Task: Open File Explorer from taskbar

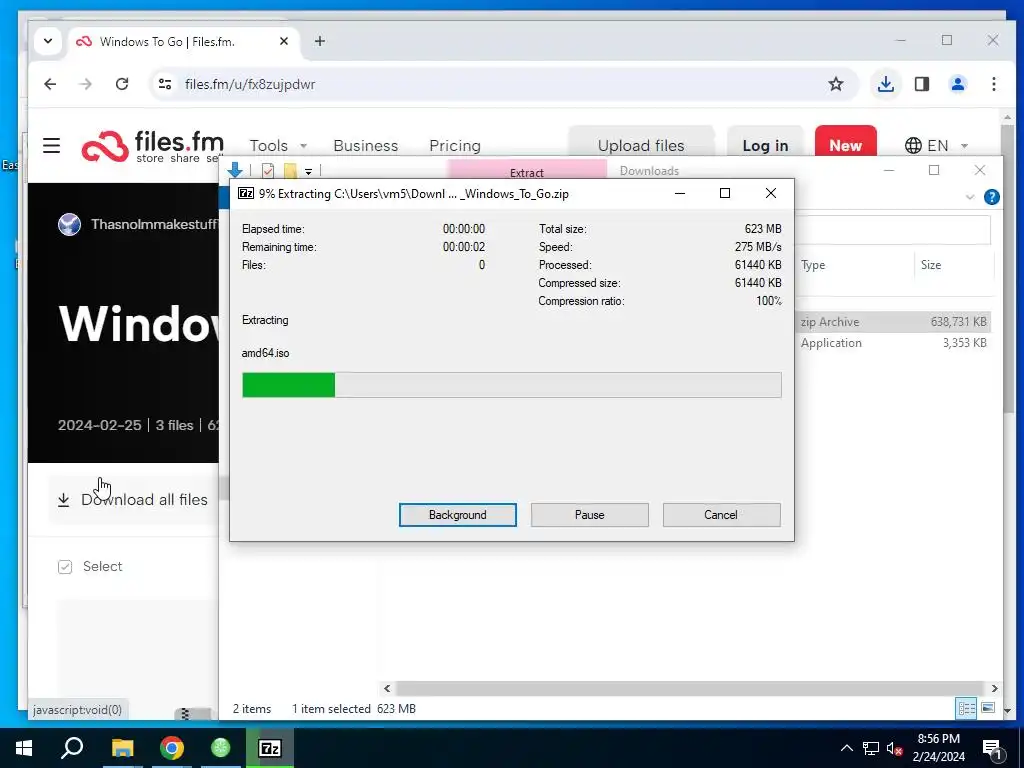Action: [x=122, y=748]
